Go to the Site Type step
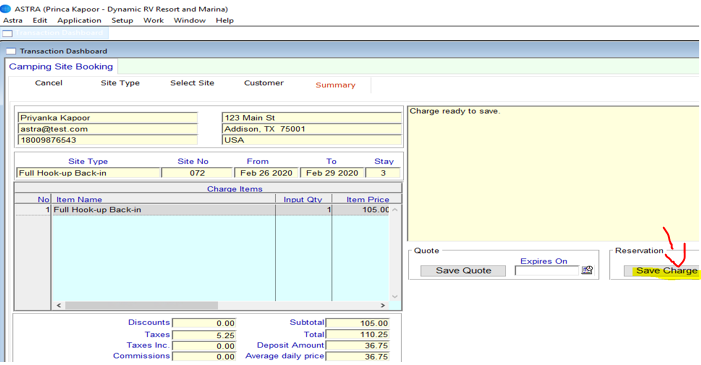701x365 pixels. pyautogui.click(x=120, y=83)
